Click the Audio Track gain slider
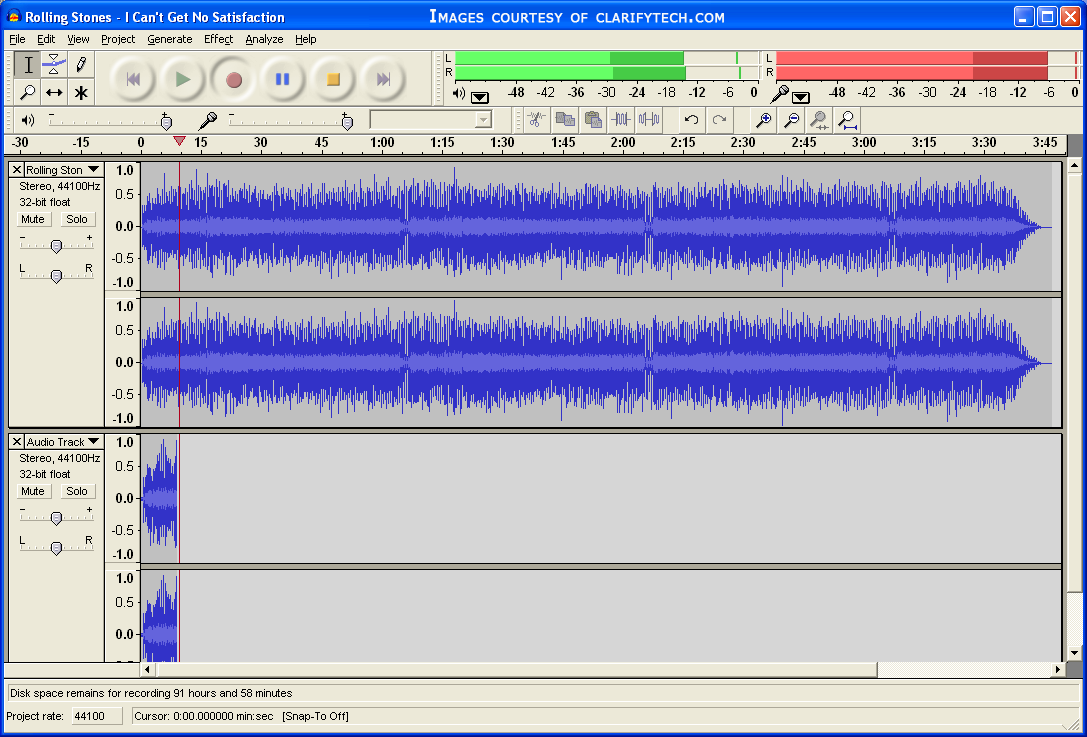Screen dimensions: 1087x737 coord(56,518)
